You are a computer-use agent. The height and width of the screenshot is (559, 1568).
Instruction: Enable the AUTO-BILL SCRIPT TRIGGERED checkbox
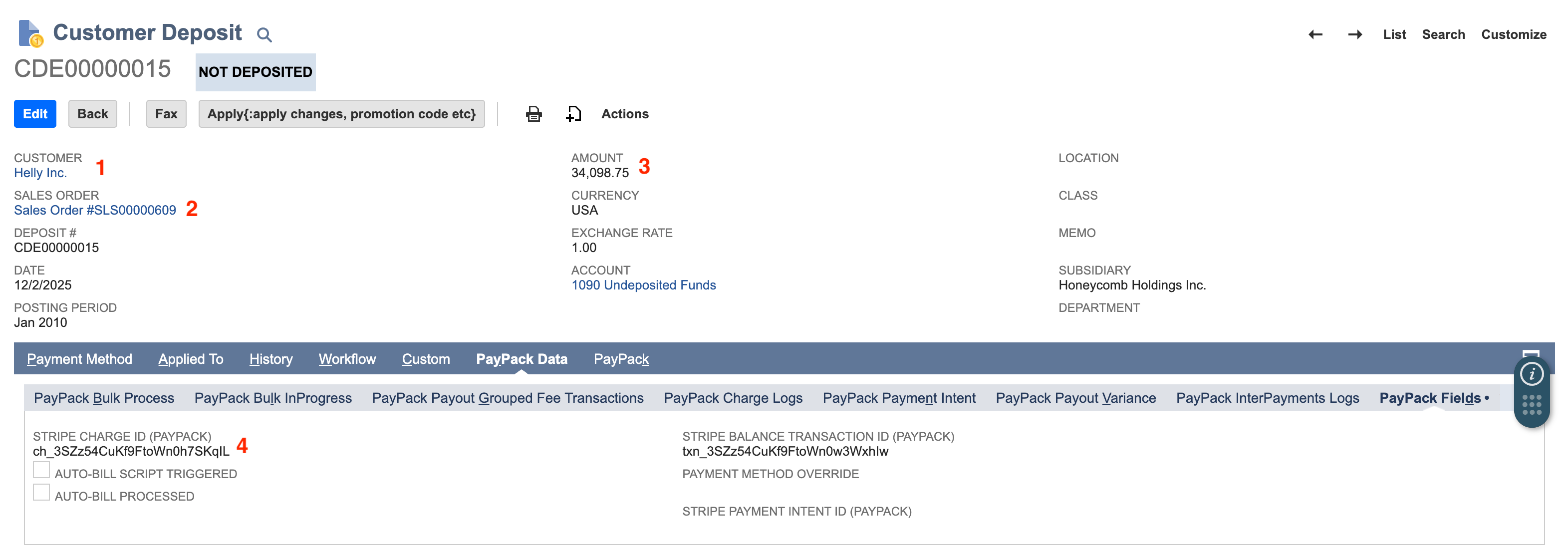[41, 470]
